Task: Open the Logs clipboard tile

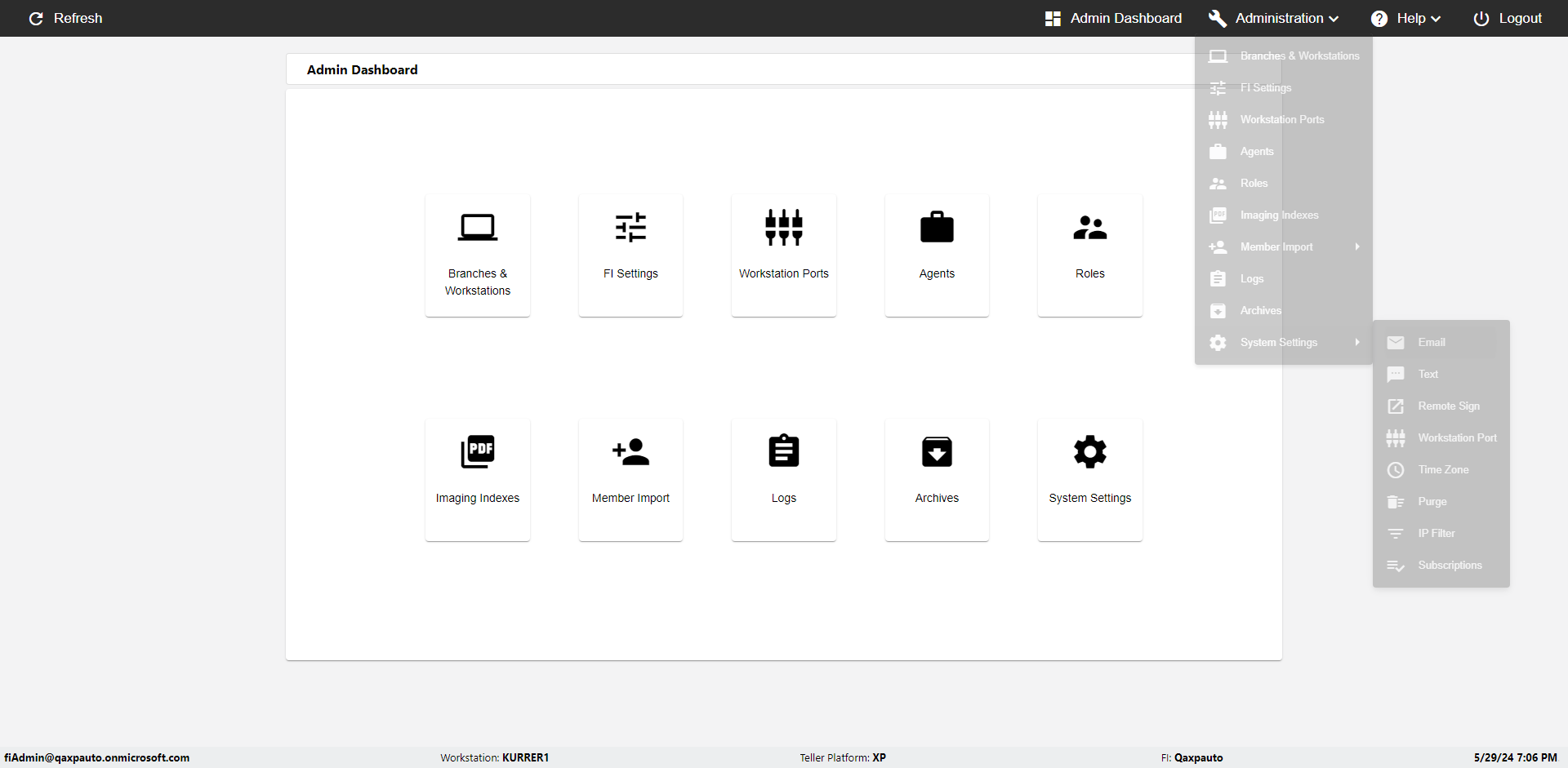Action: (784, 480)
